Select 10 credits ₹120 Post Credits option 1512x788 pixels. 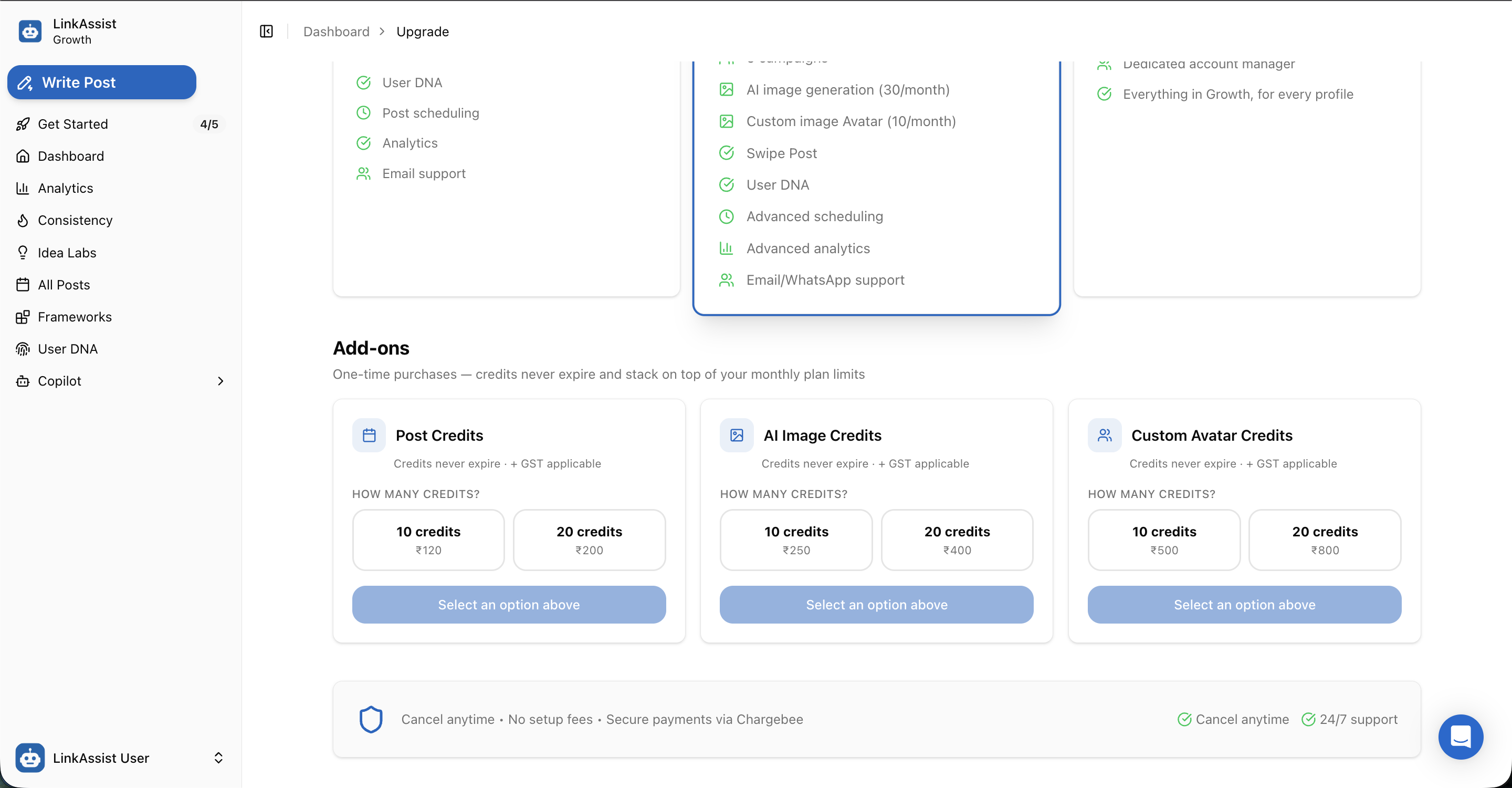[x=428, y=540]
